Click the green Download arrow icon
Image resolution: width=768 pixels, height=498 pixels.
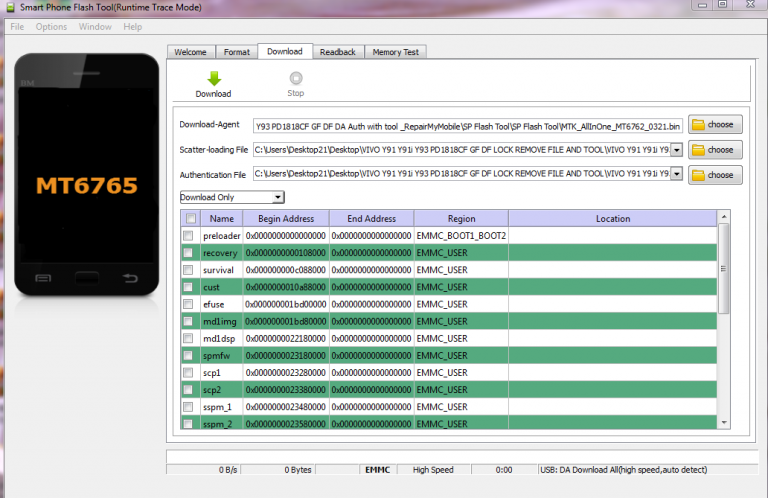pos(213,78)
